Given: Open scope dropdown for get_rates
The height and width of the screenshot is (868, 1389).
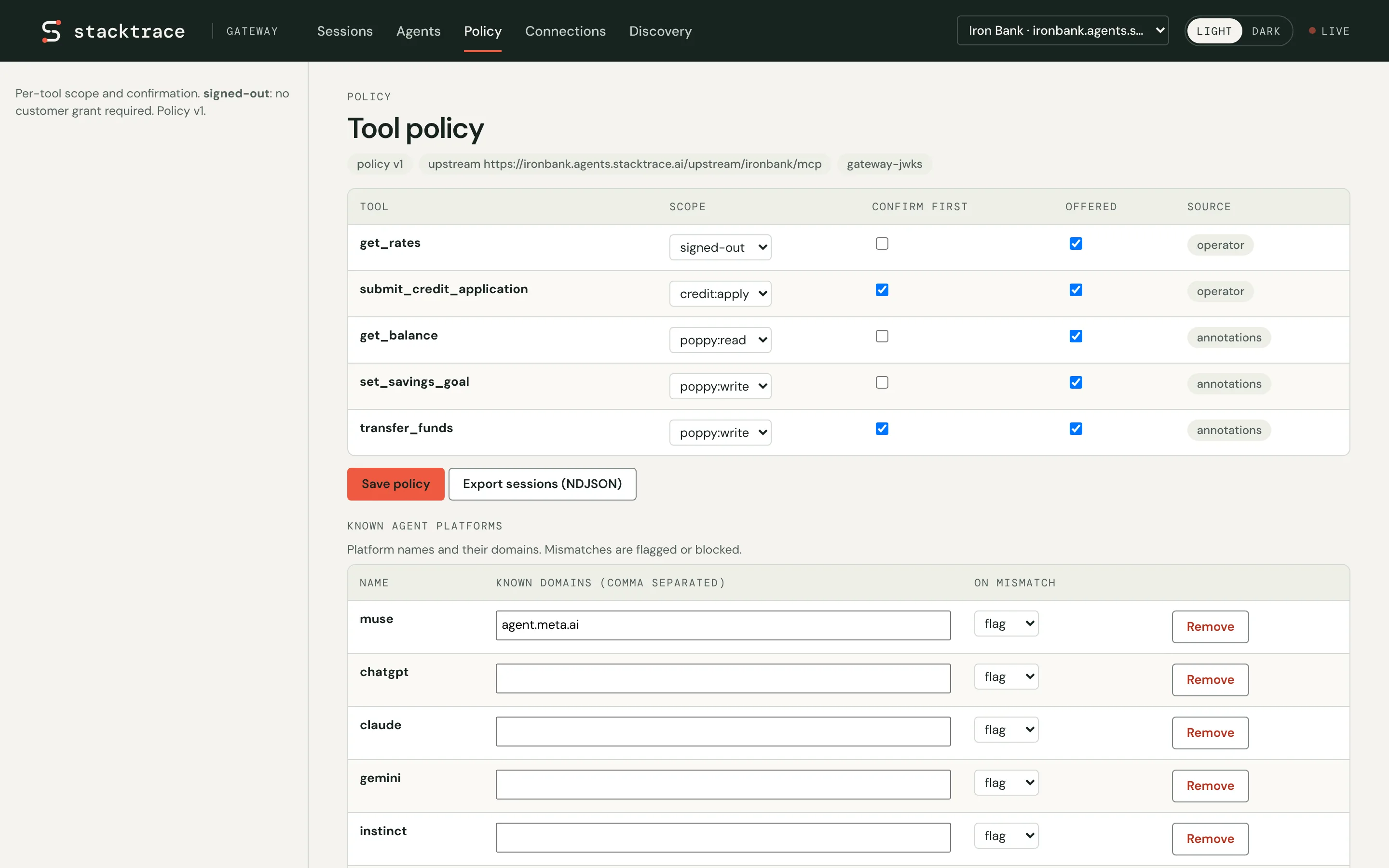Looking at the screenshot, I should pos(720,247).
